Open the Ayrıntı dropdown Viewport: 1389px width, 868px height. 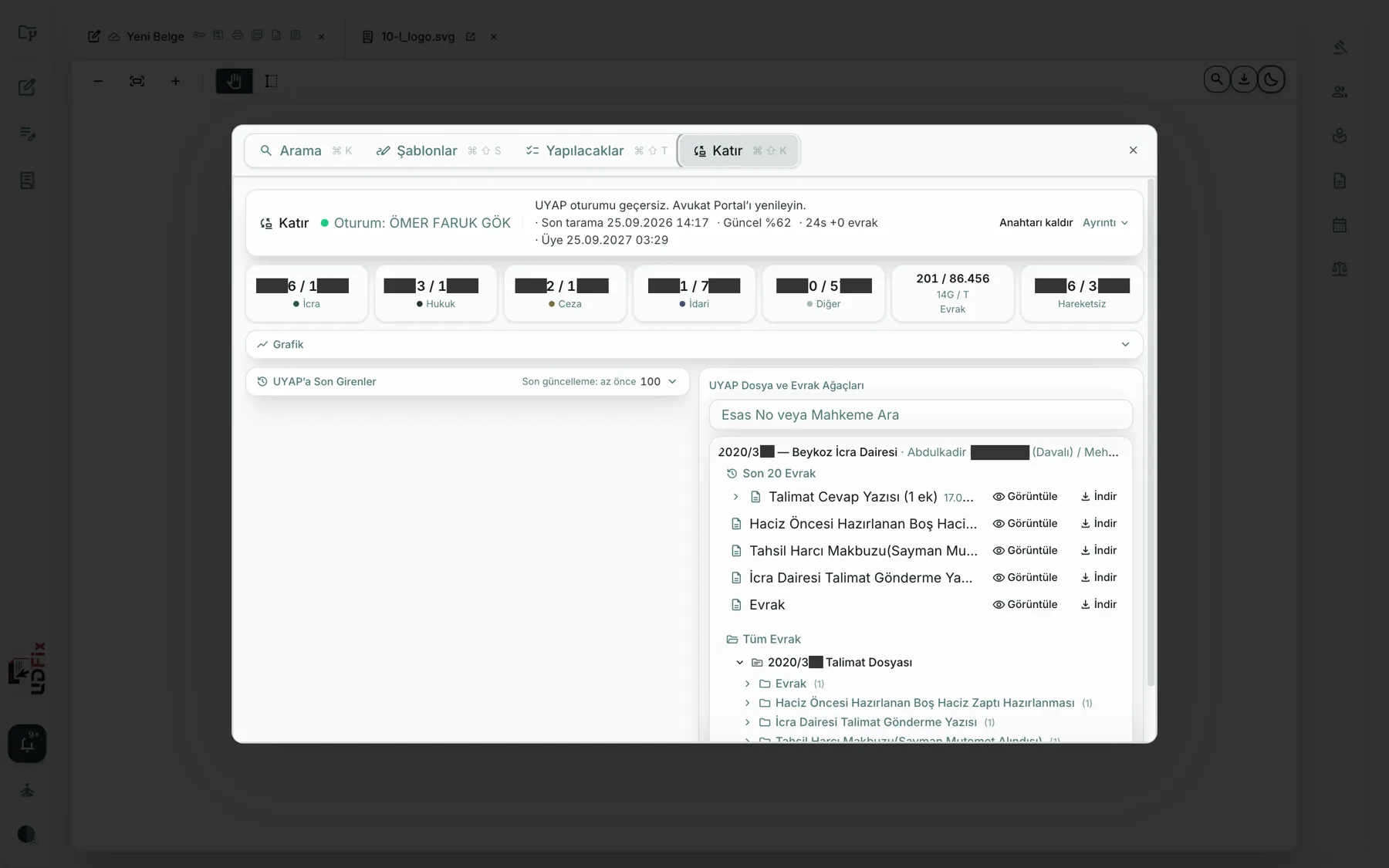1105,223
